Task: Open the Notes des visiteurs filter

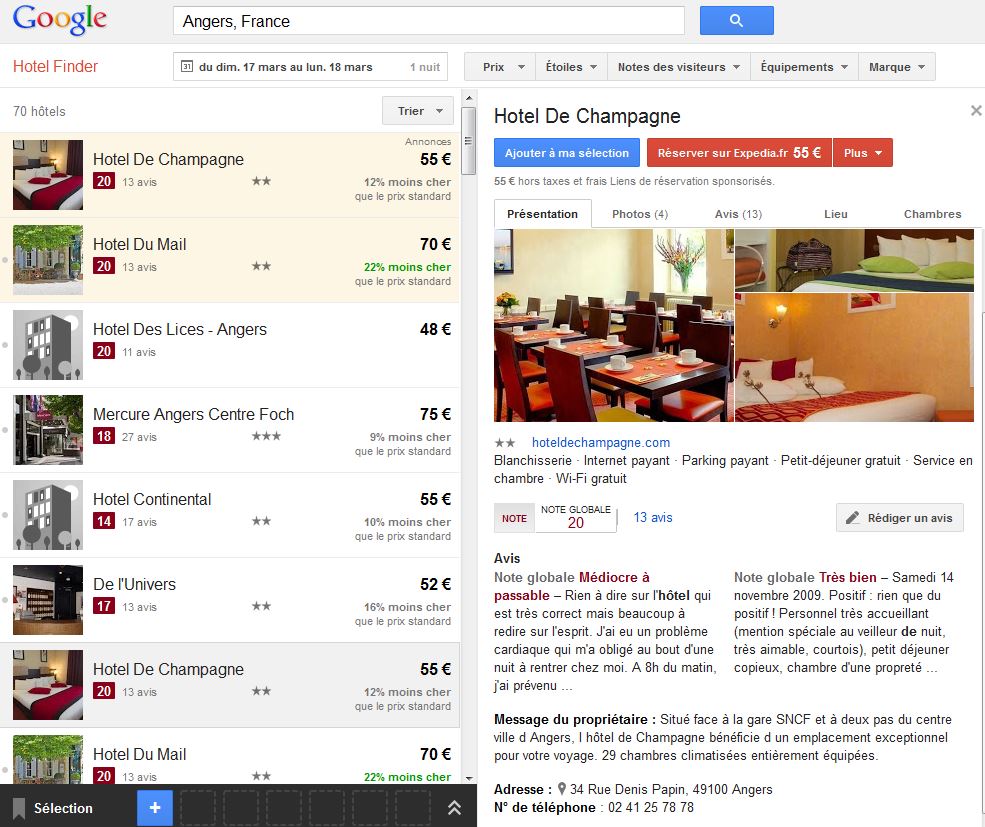Action: (678, 67)
